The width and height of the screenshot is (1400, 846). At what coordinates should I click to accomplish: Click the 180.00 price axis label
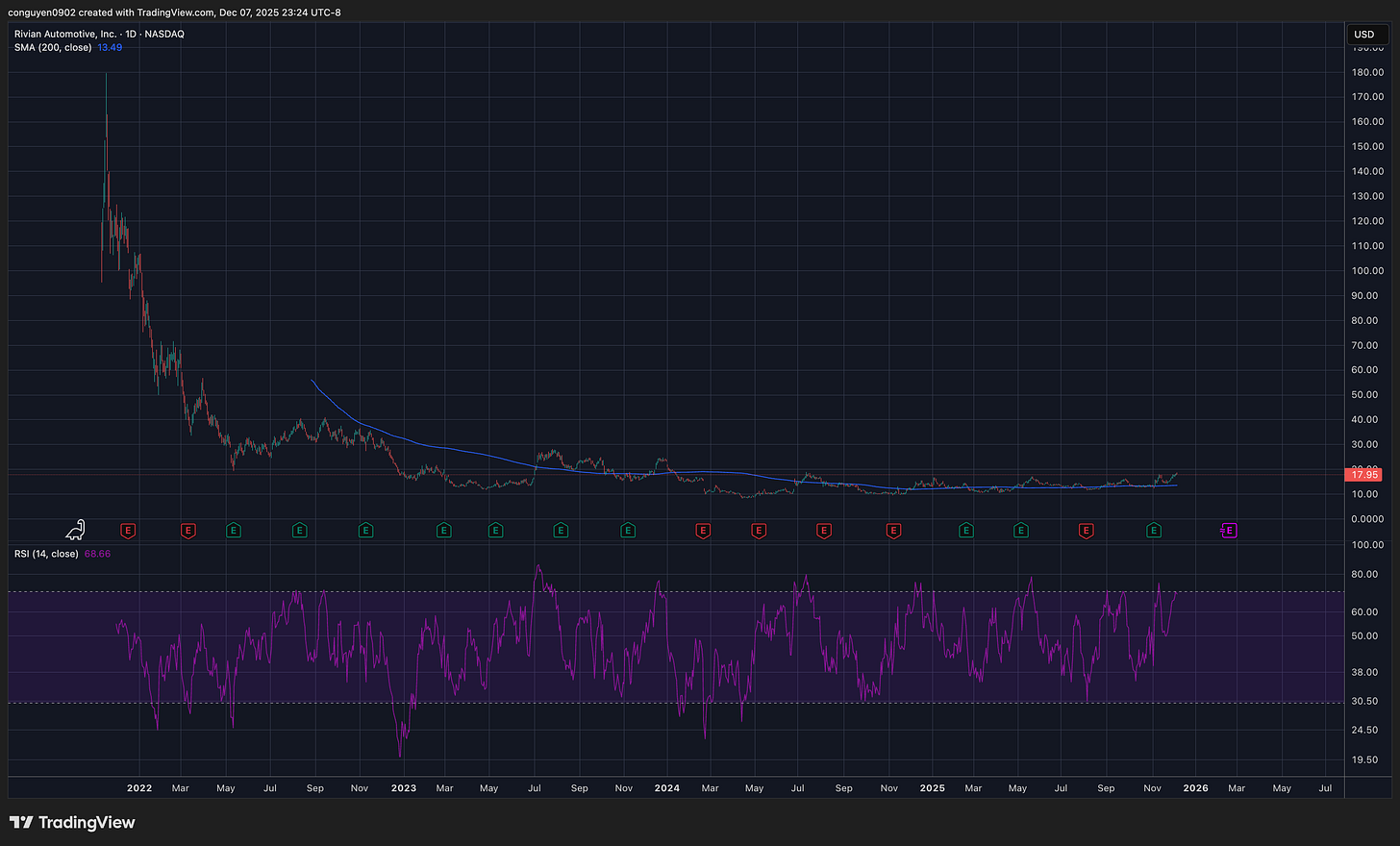[x=1367, y=72]
